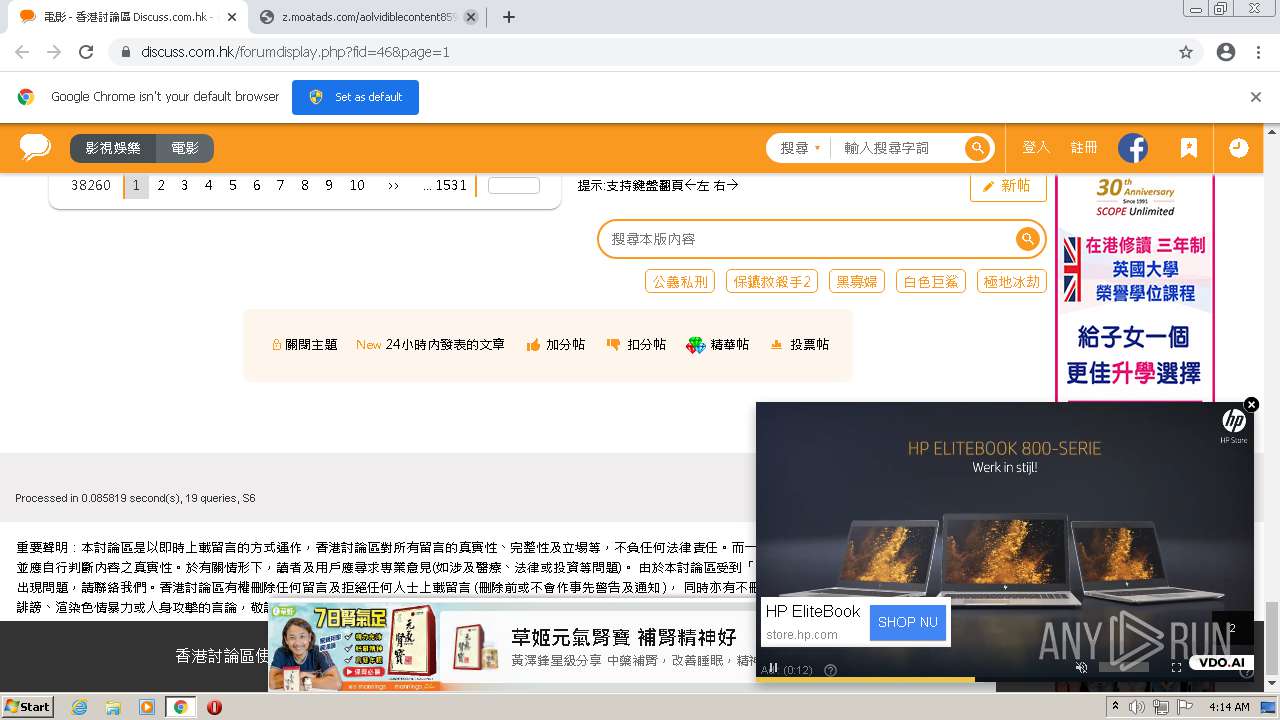The width and height of the screenshot is (1280, 720).
Task: Click the 公義私刑 tag
Action: 680,281
